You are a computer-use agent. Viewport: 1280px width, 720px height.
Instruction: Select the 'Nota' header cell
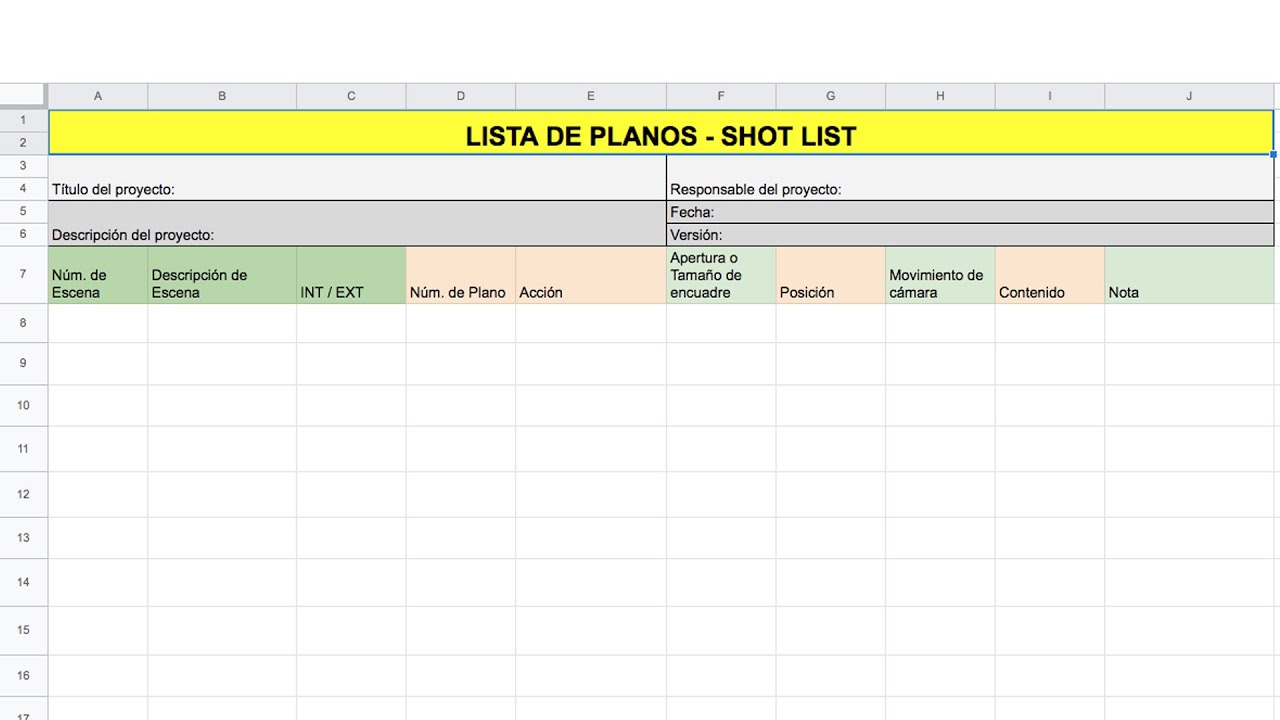[1189, 275]
